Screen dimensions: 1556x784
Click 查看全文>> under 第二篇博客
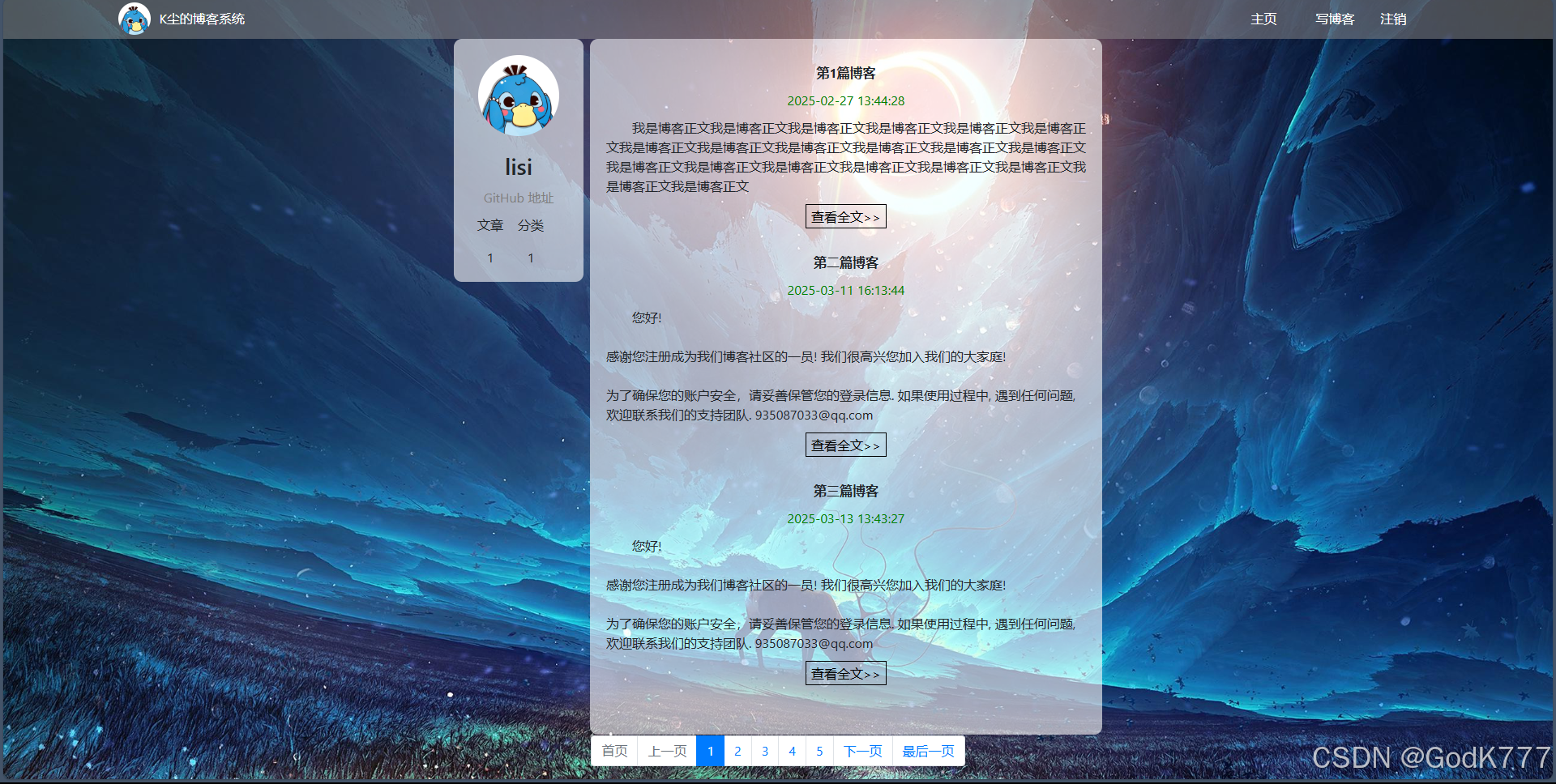(x=845, y=444)
